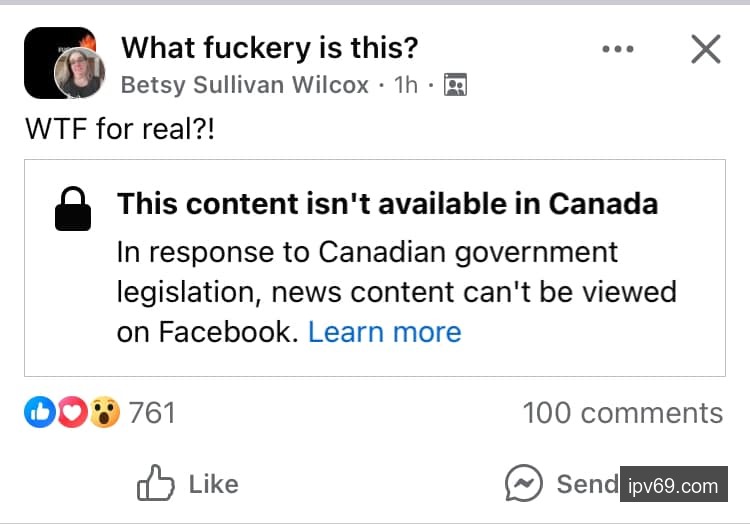The width and height of the screenshot is (750, 524).
Task: Open the Learn more link
Action: (x=384, y=332)
